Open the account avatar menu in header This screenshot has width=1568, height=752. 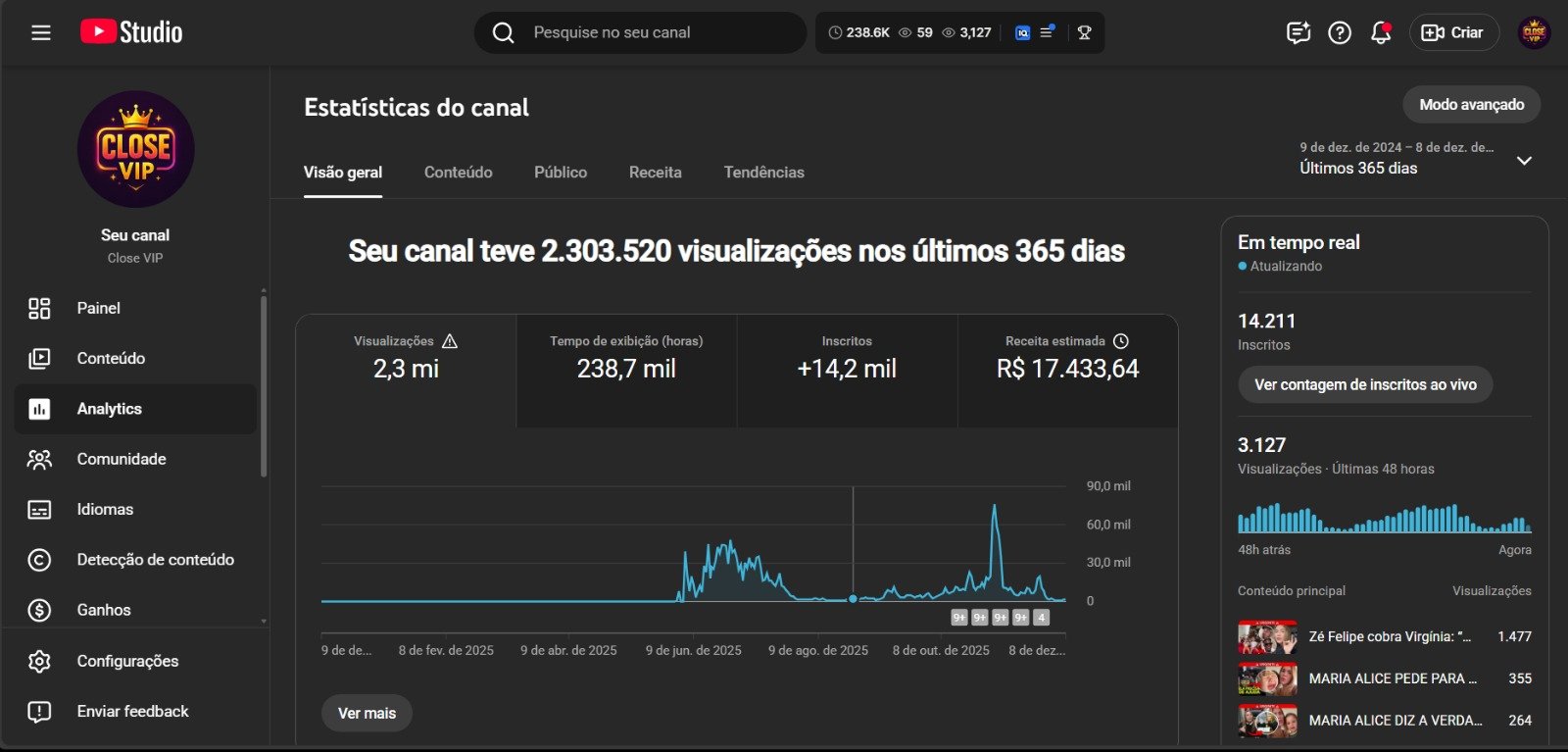[1534, 32]
